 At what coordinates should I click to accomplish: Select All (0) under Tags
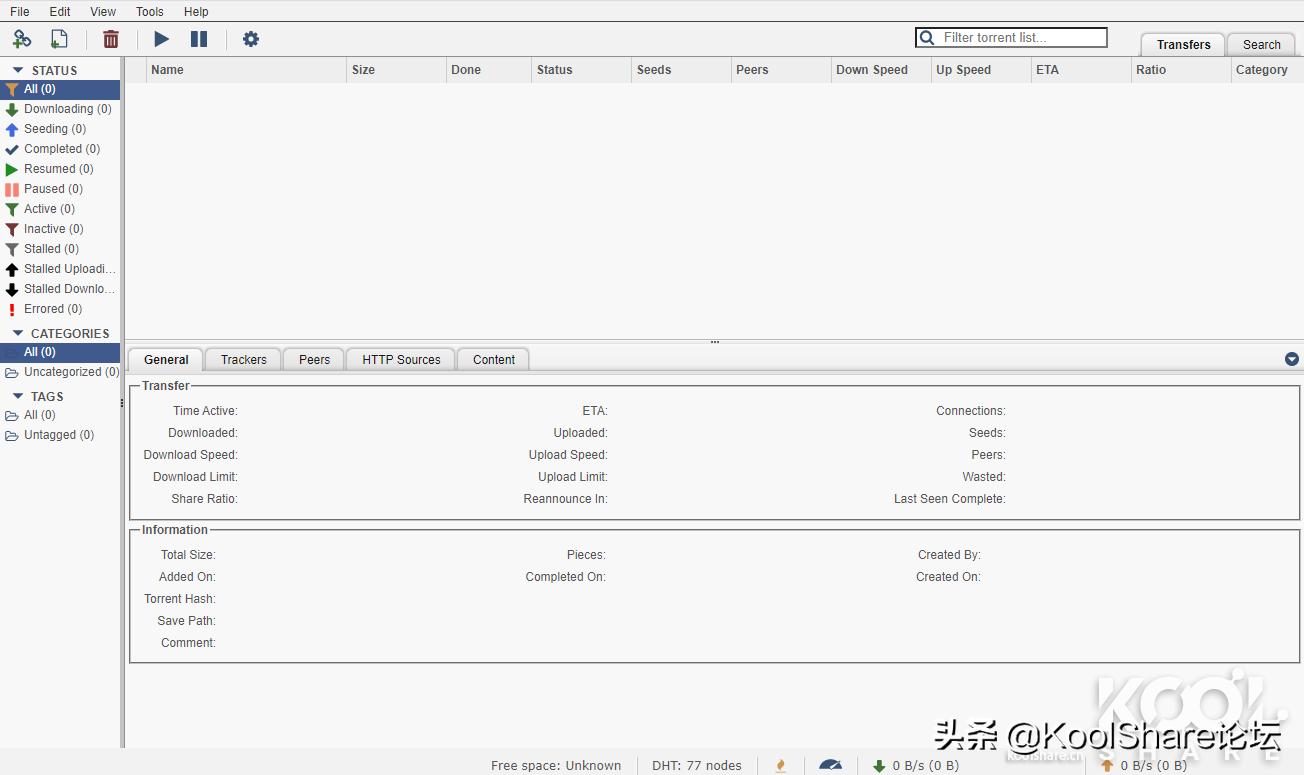point(60,415)
